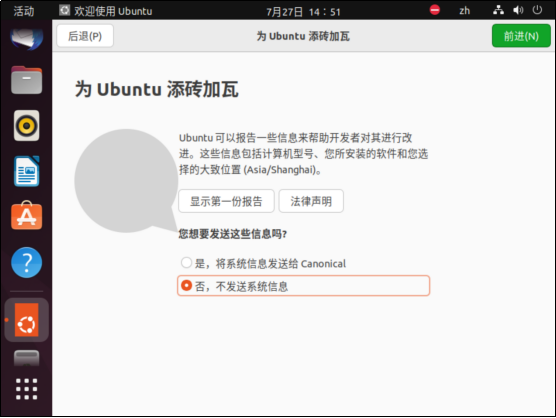
Task: Open the network status icon
Action: [498, 10]
